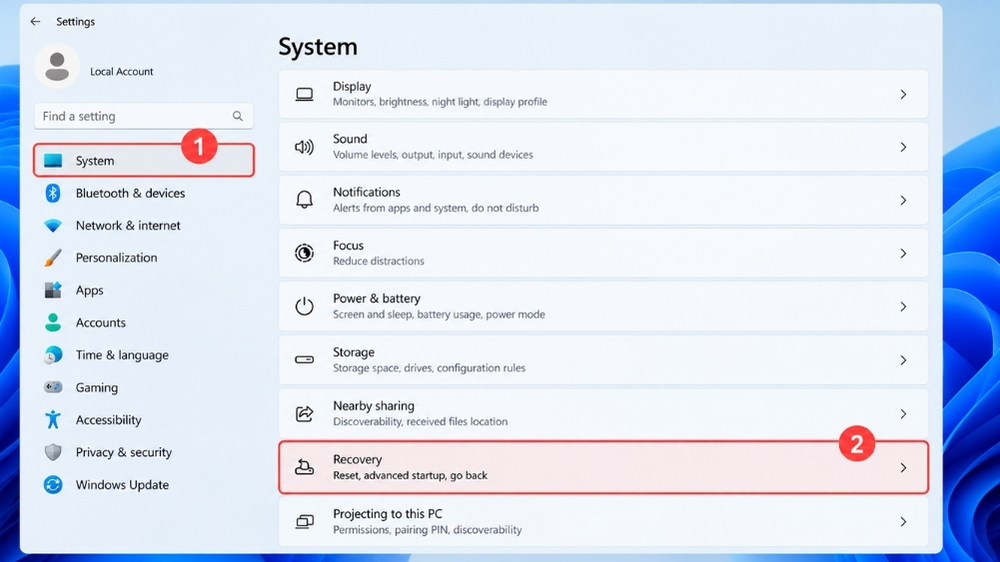The image size is (1000, 562).
Task: Open Time & language settings
Action: [x=144, y=355]
